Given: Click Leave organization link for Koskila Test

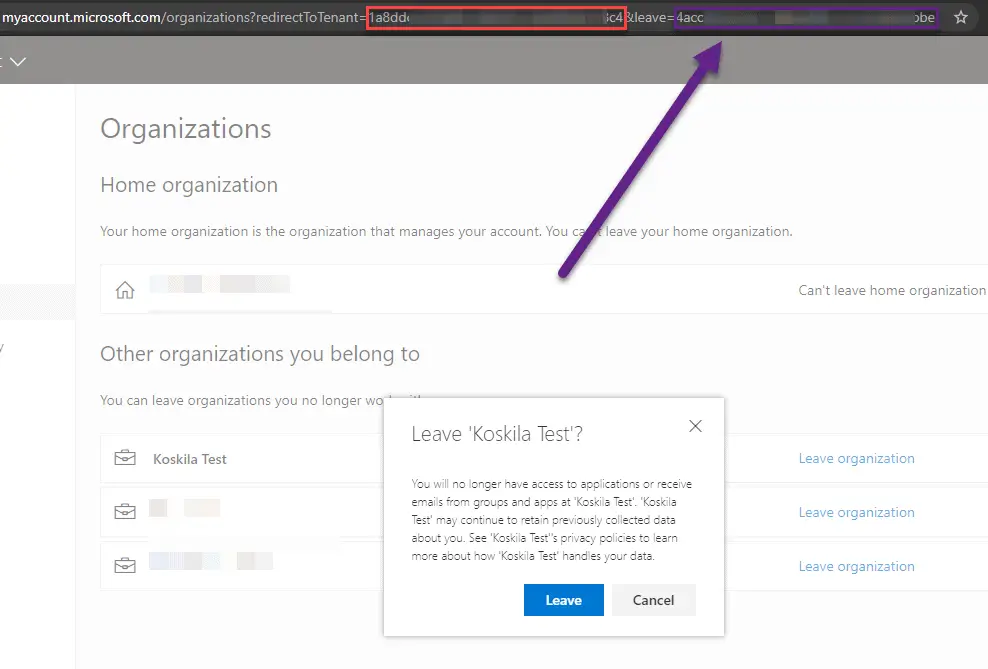Looking at the screenshot, I should 856,459.
